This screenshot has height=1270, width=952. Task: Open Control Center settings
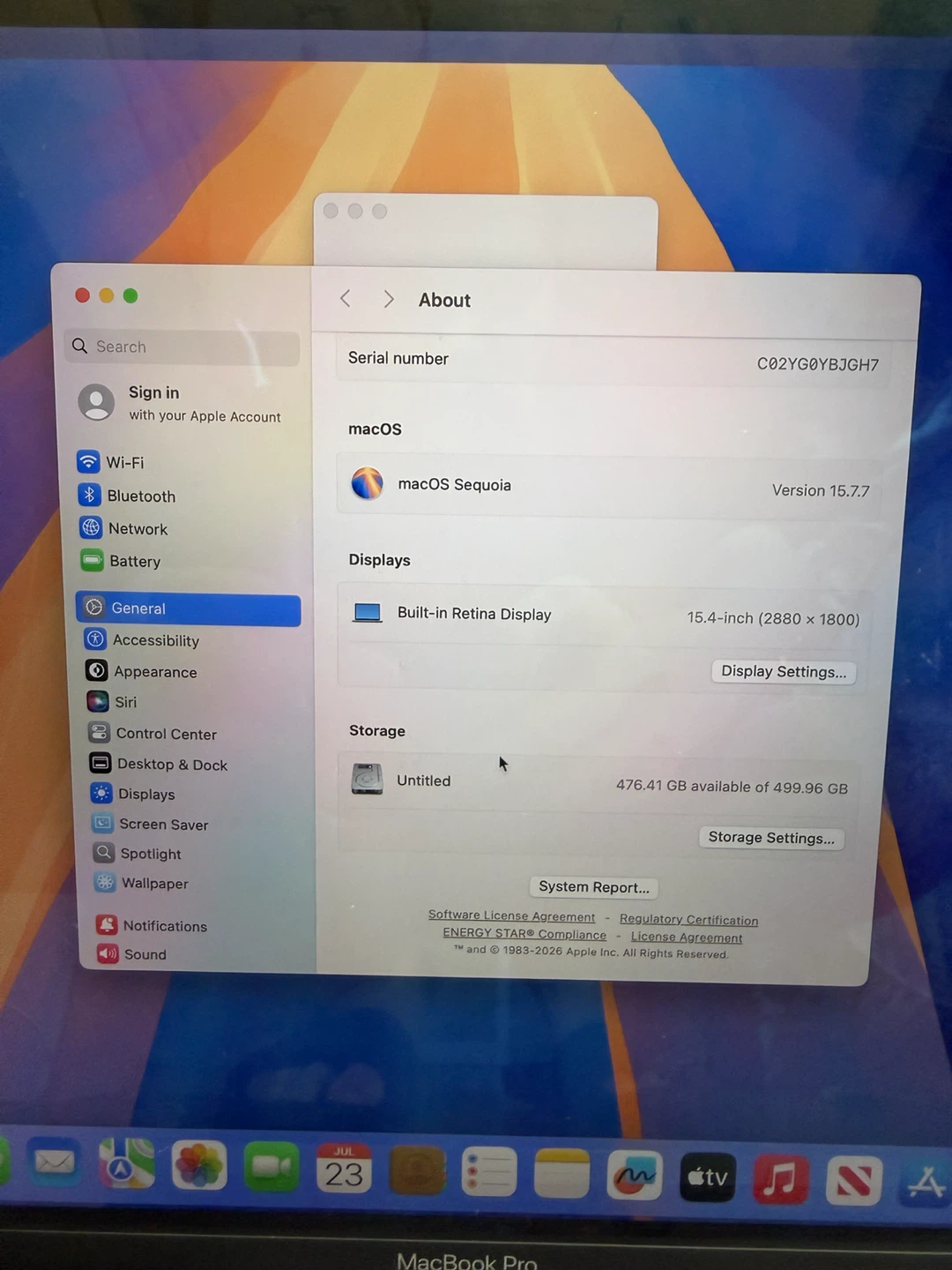point(152,733)
